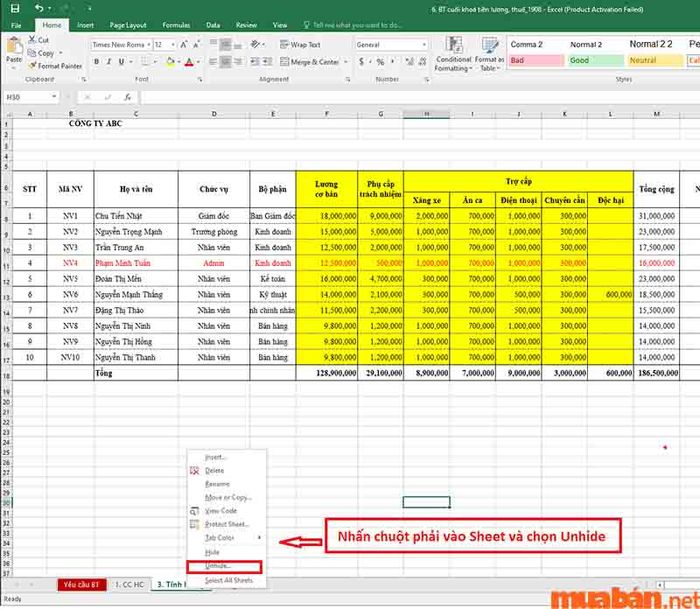This screenshot has height=609, width=700.
Task: Set bottom vertical alignment
Action: pos(238,44)
